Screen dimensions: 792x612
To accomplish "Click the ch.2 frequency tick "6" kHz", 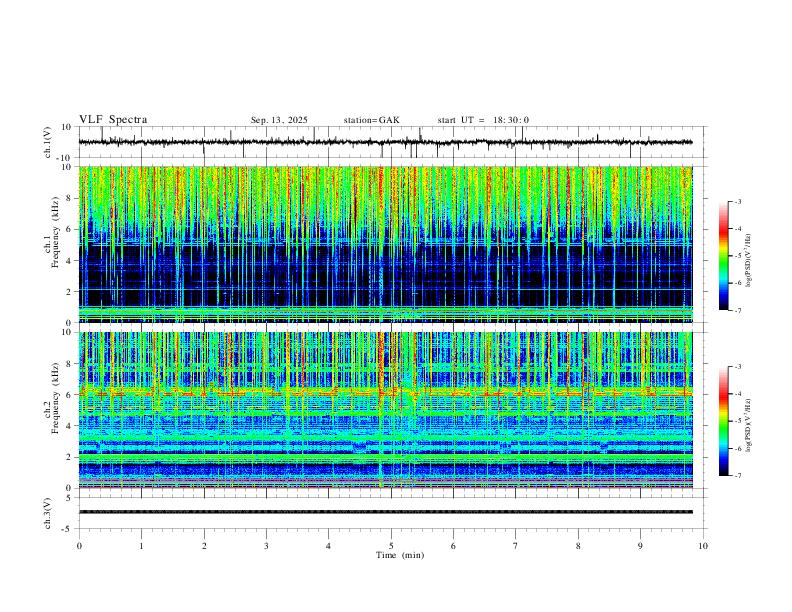I will [x=70, y=394].
